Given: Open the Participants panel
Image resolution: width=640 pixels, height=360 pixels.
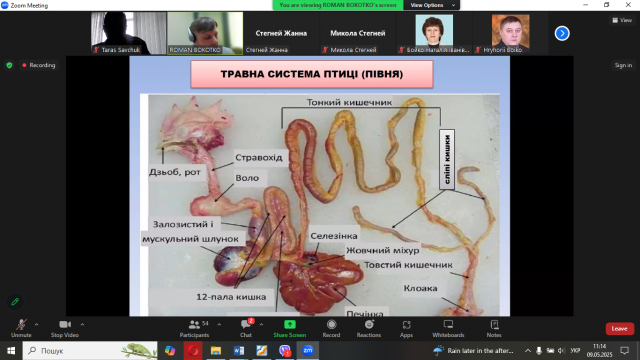Looking at the screenshot, I should (194, 328).
